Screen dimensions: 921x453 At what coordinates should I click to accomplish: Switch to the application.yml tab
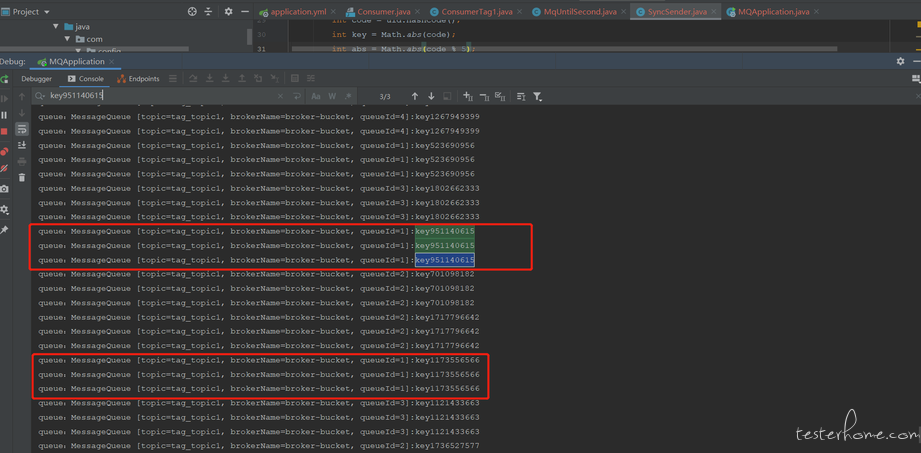(x=298, y=11)
